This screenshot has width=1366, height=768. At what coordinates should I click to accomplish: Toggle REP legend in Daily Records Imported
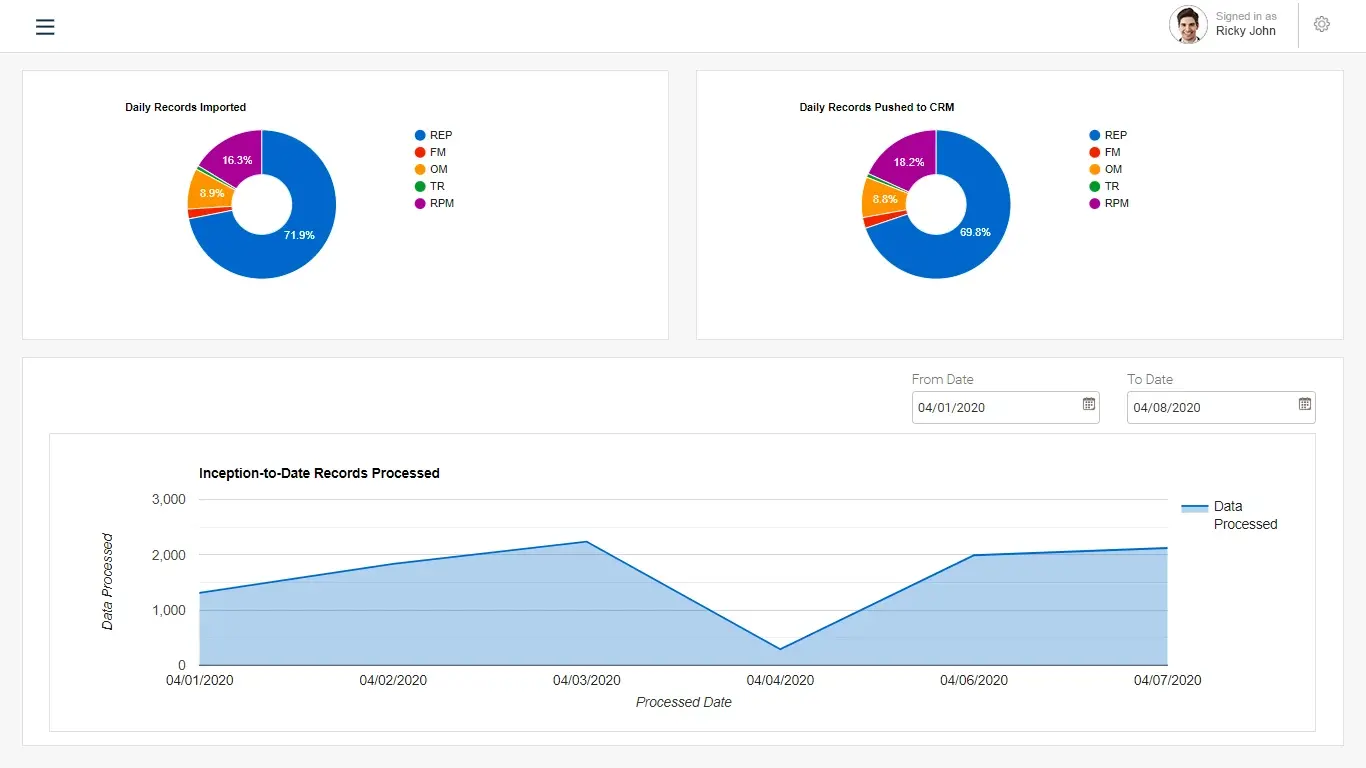(x=440, y=135)
